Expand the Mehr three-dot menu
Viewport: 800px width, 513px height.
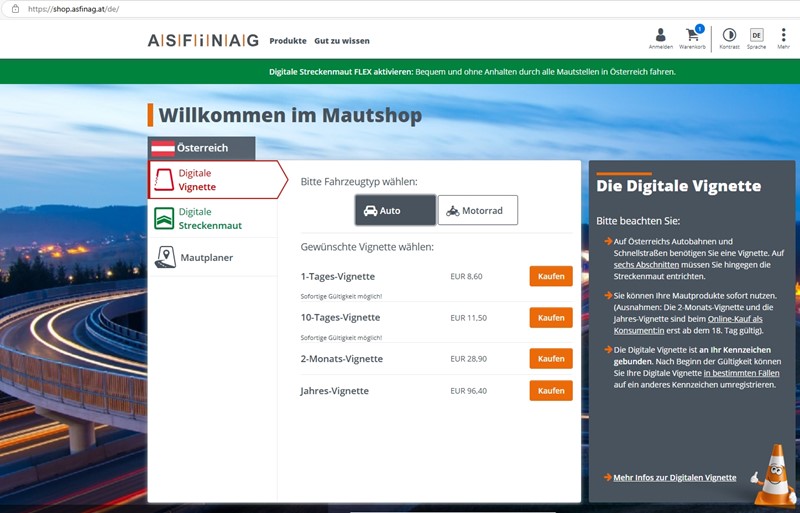(783, 38)
